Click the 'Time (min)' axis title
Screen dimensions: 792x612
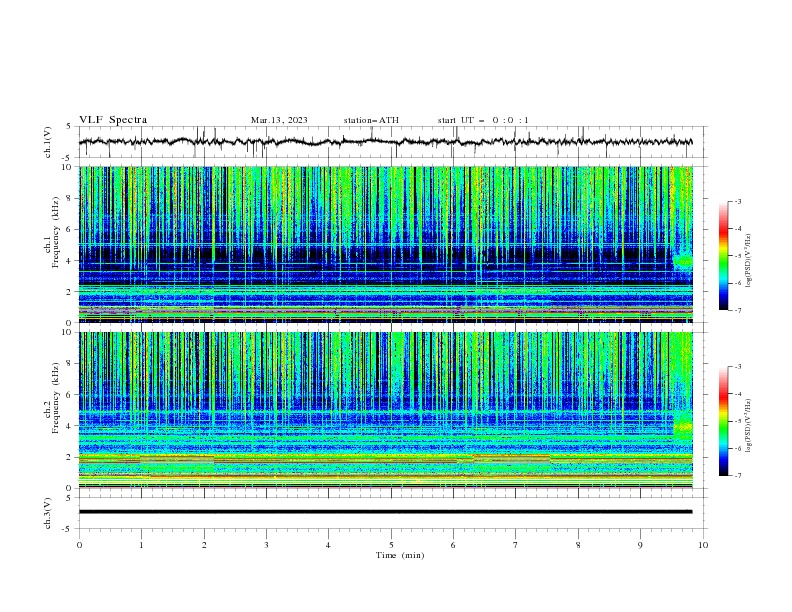400,555
